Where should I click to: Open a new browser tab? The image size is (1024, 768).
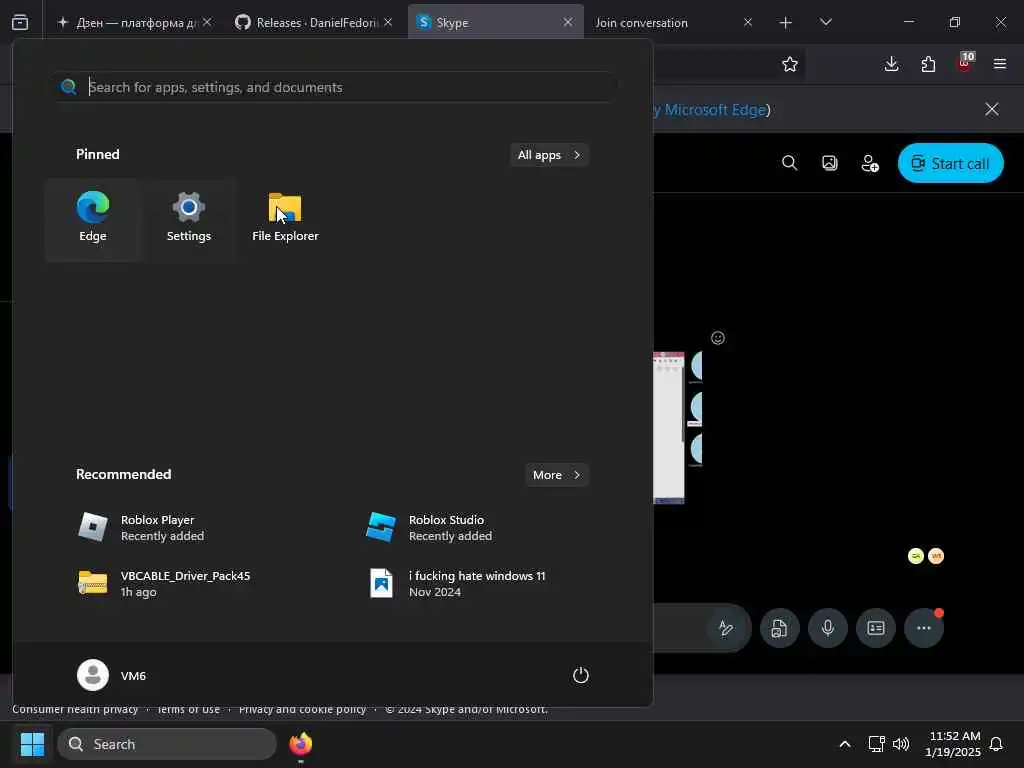pos(786,22)
